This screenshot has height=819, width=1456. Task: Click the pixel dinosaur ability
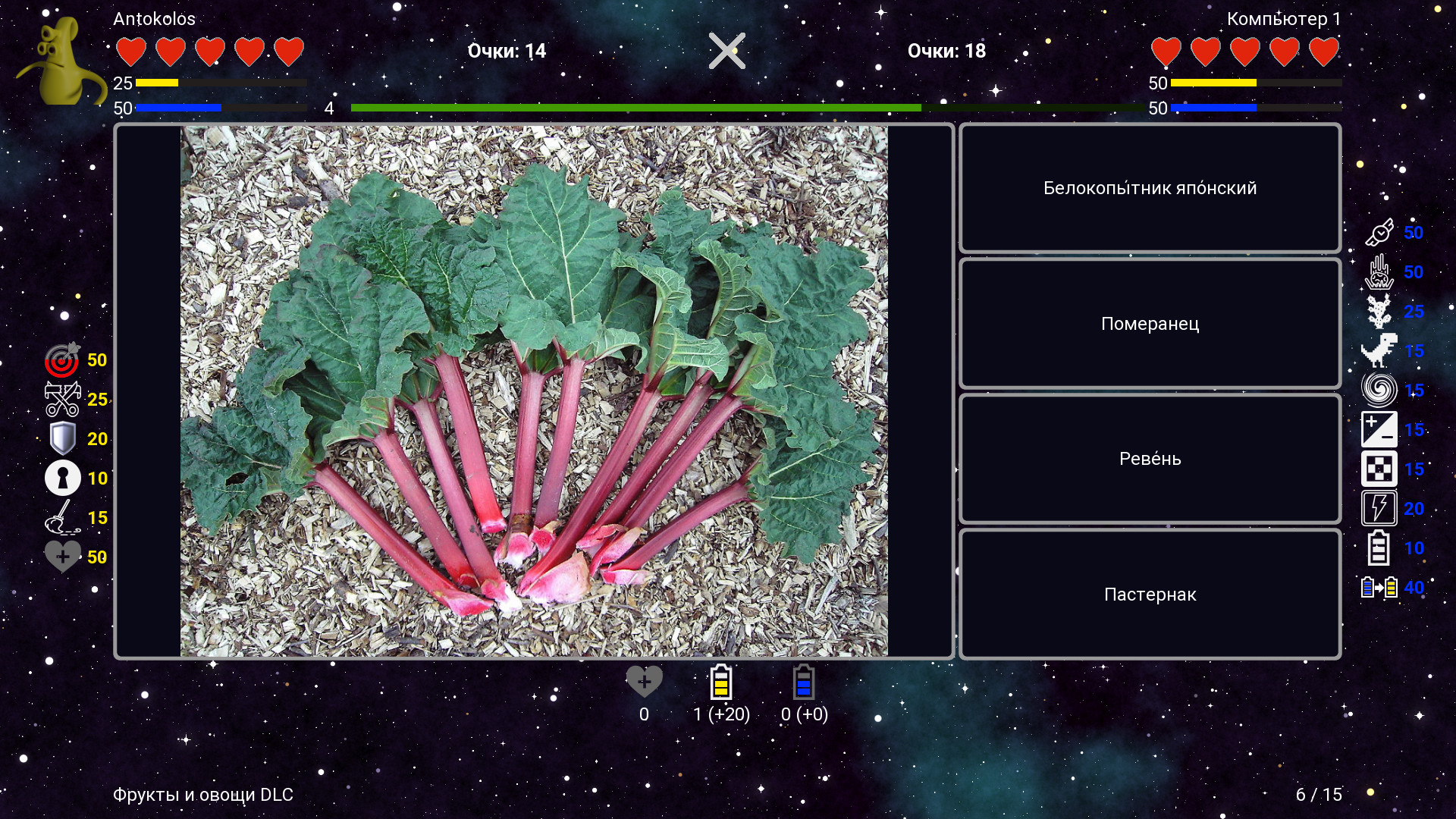click(x=1379, y=351)
